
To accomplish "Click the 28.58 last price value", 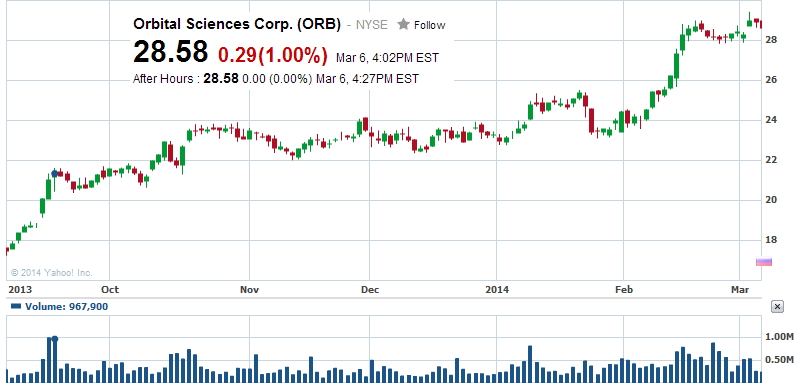I will [x=170, y=52].
